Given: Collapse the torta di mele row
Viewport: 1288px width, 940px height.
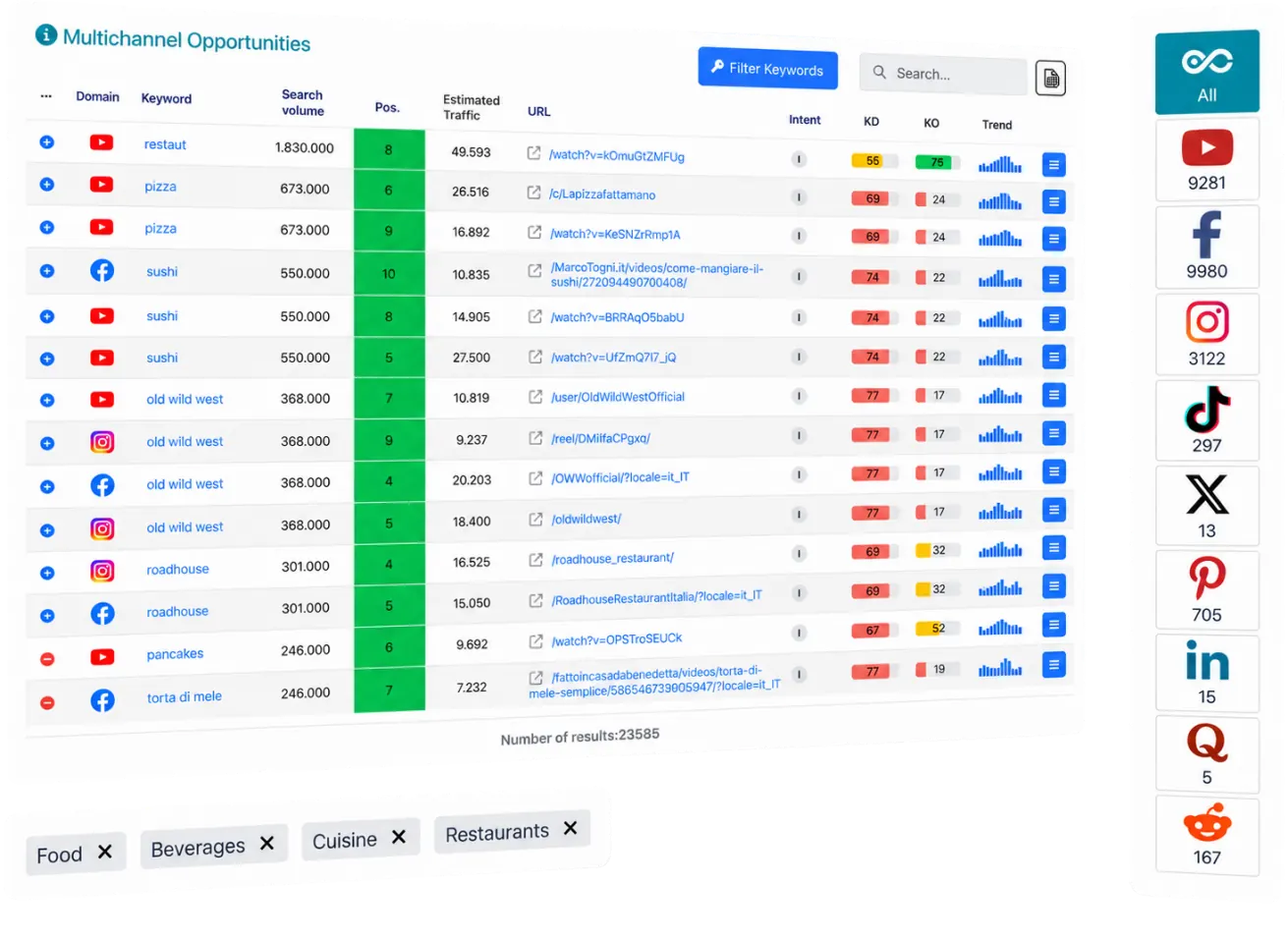Looking at the screenshot, I should click(46, 702).
